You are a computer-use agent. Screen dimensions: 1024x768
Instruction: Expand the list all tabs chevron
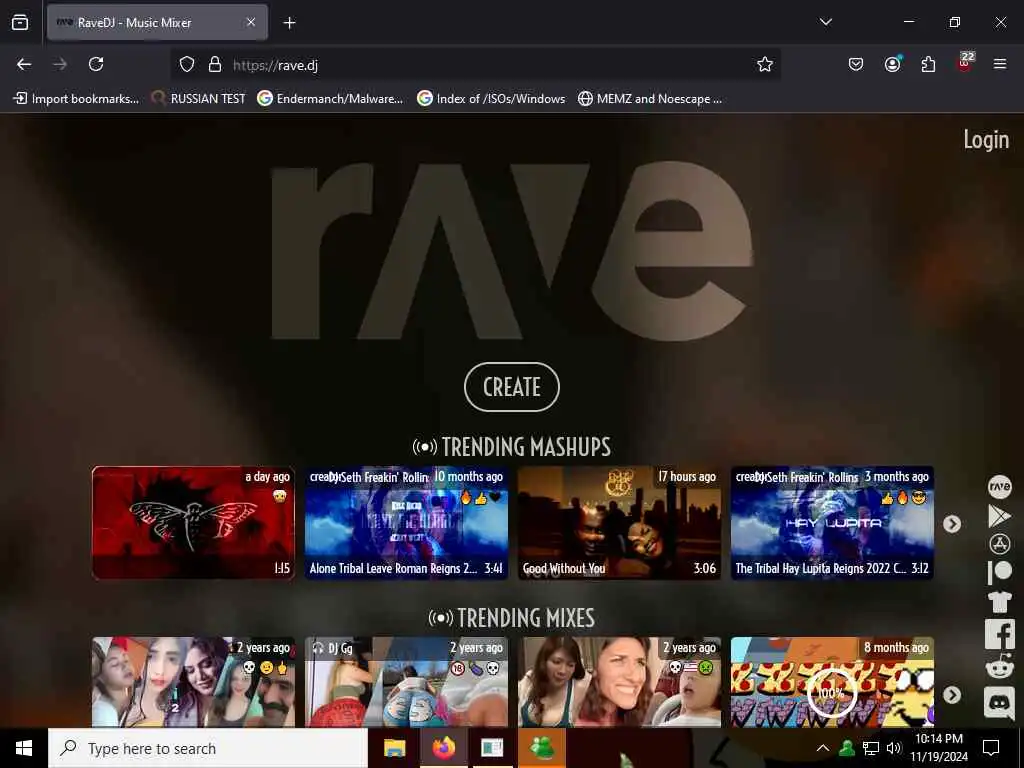(x=825, y=22)
